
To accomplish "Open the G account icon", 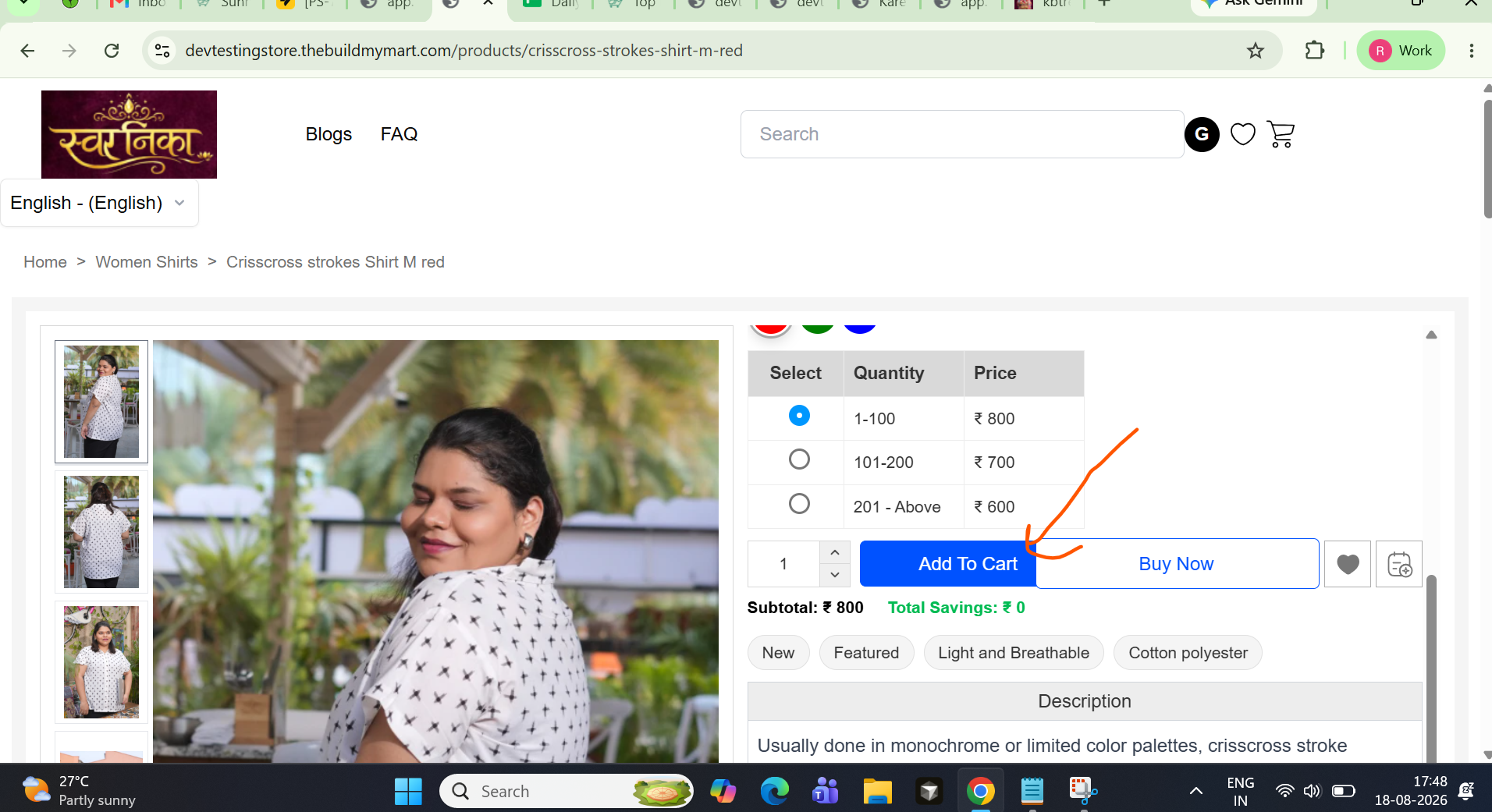I will (1202, 134).
